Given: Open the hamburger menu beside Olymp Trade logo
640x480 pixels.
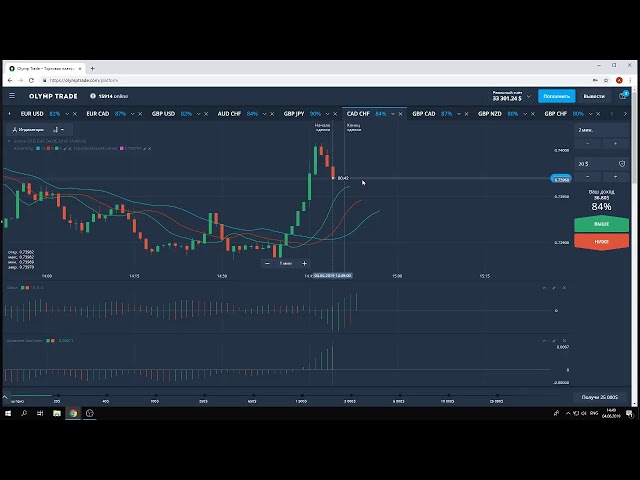Looking at the screenshot, I should [x=12, y=96].
